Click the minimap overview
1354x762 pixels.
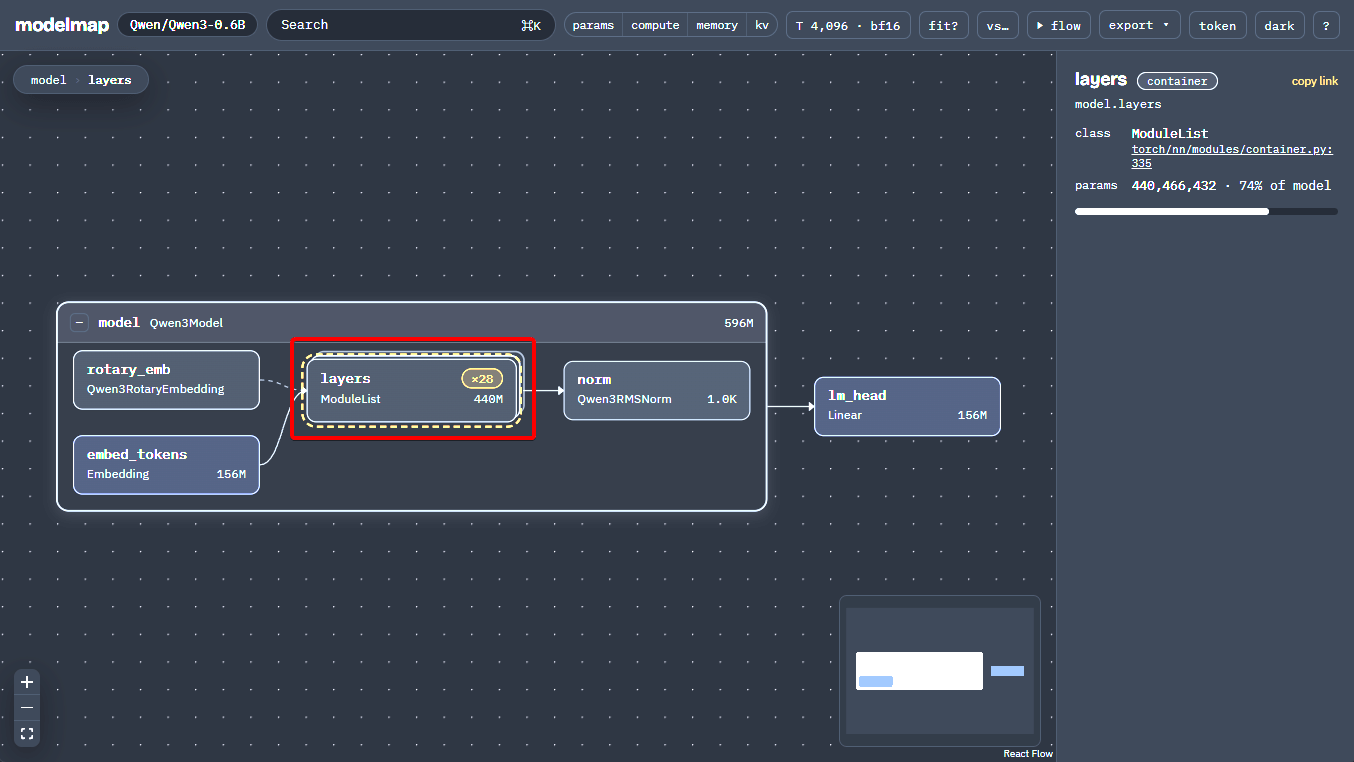coord(940,671)
